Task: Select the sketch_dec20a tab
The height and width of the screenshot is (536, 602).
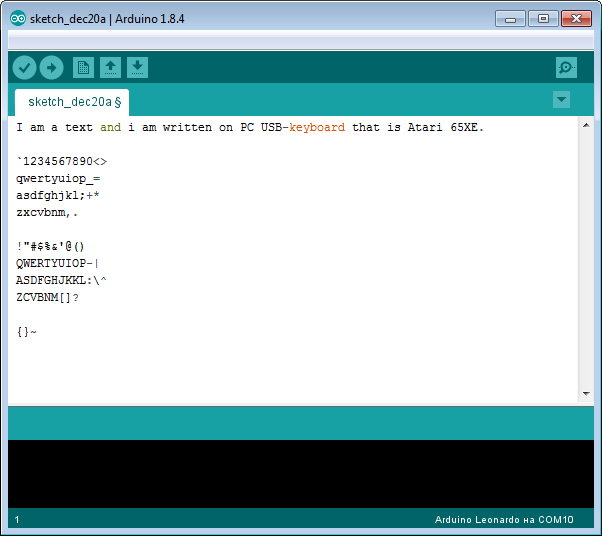Action: point(72,101)
